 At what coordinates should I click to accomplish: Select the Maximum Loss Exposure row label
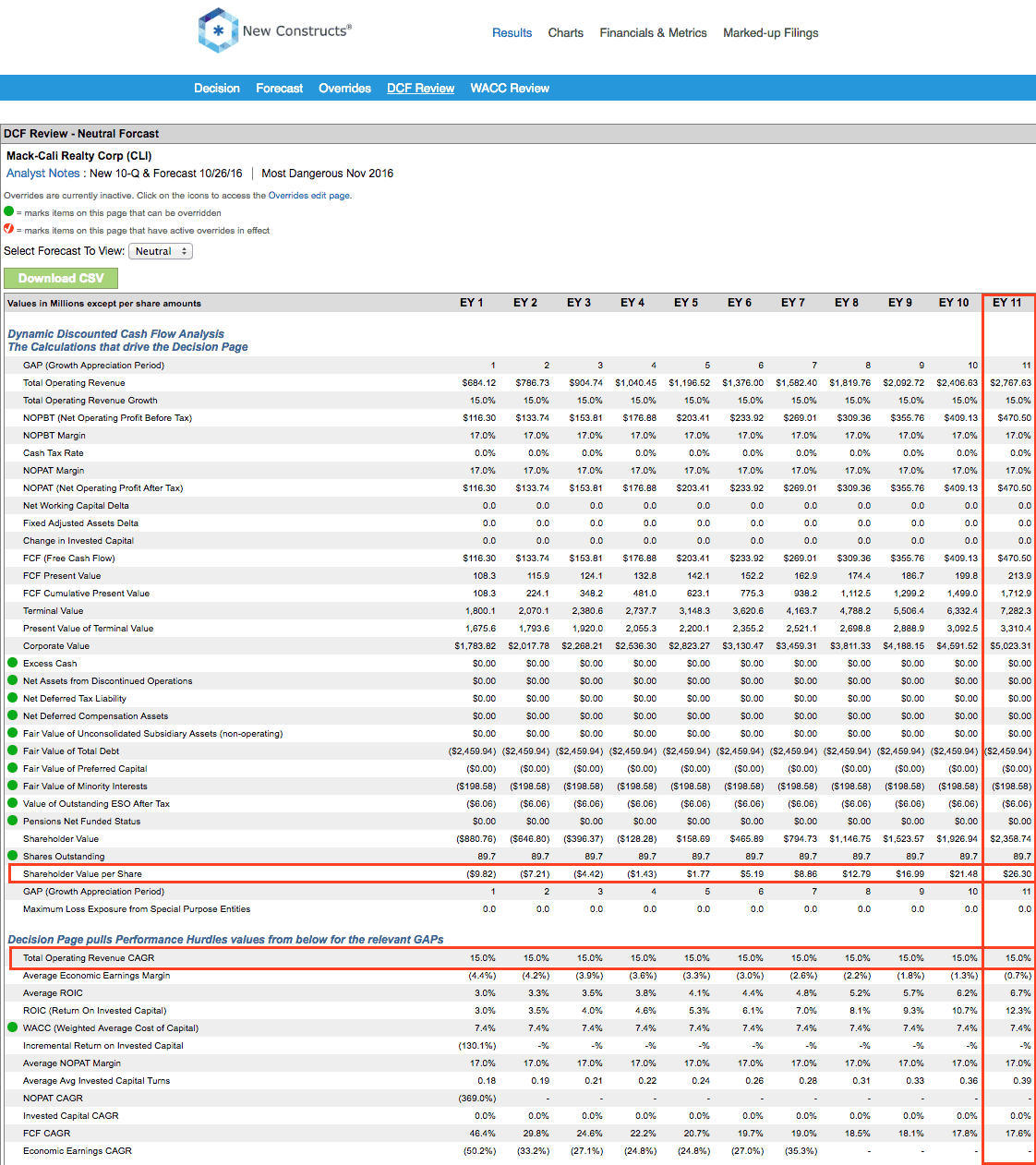pyautogui.click(x=137, y=908)
